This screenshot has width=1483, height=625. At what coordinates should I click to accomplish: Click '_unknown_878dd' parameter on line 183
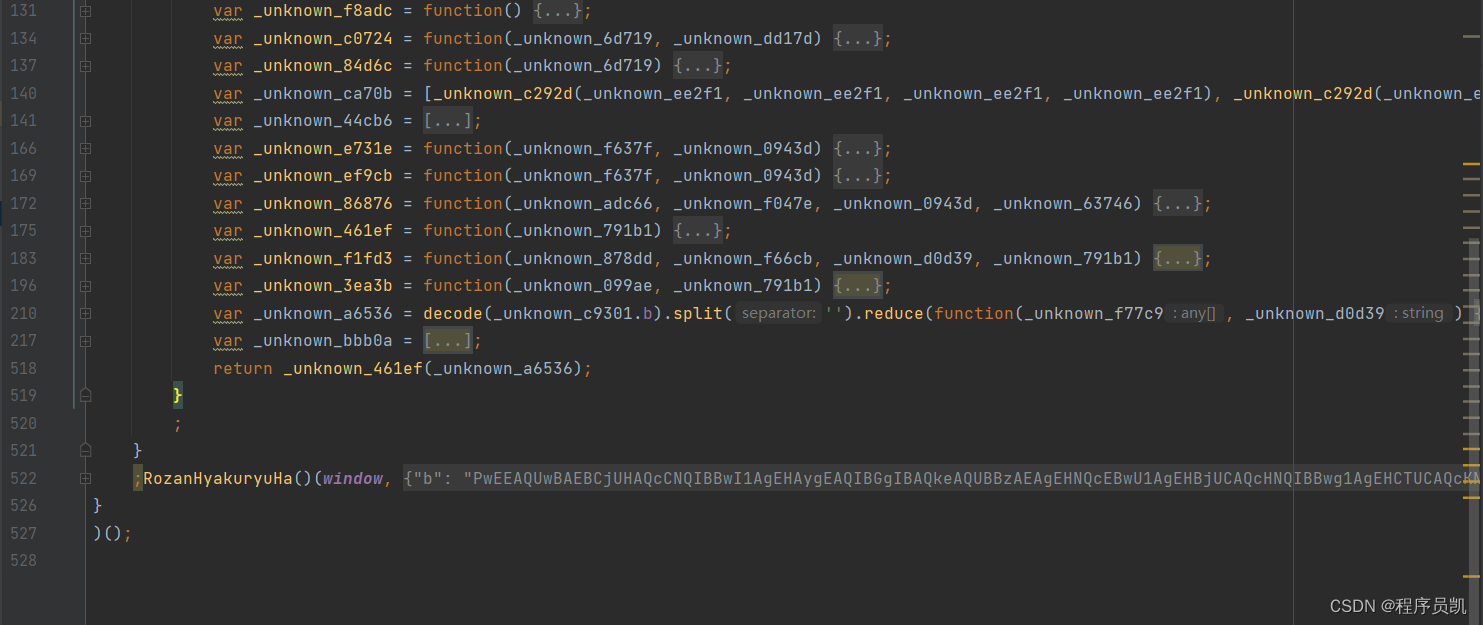tap(583, 259)
